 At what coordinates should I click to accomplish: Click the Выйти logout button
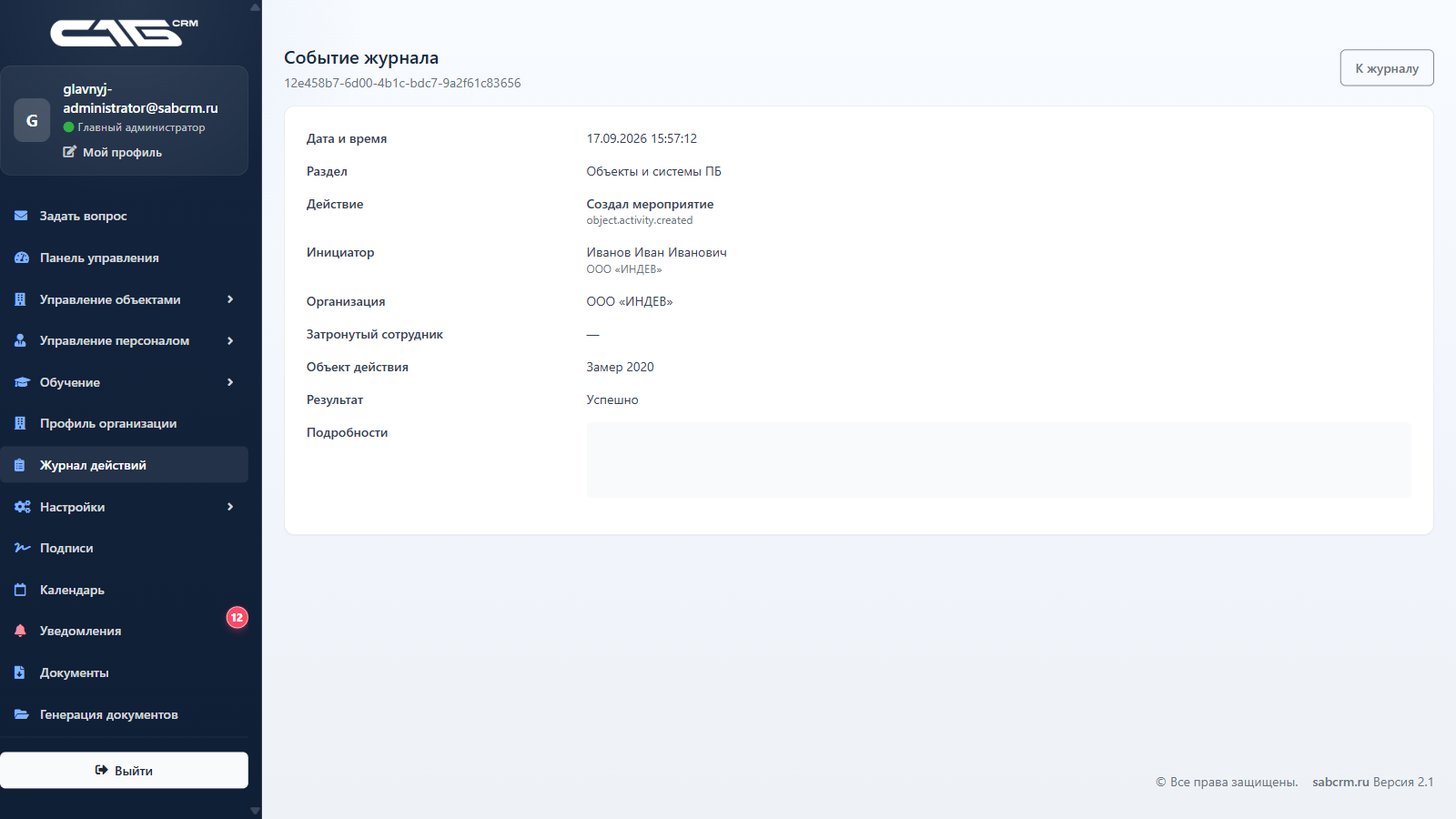pos(124,770)
